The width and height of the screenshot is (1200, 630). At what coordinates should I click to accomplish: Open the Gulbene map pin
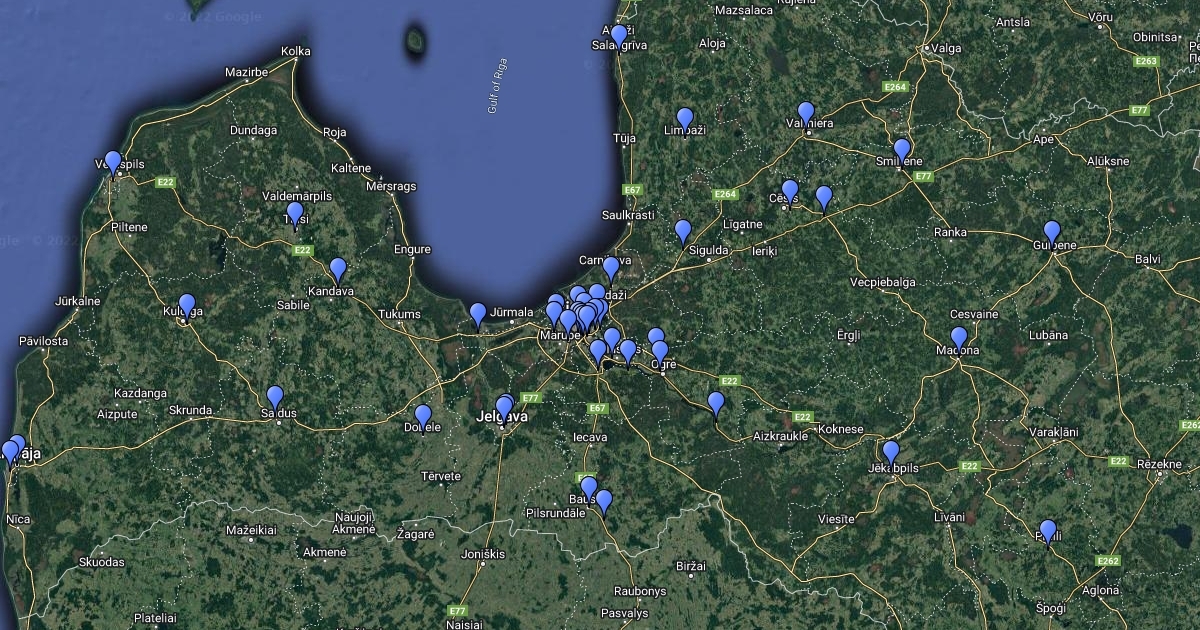1052,232
